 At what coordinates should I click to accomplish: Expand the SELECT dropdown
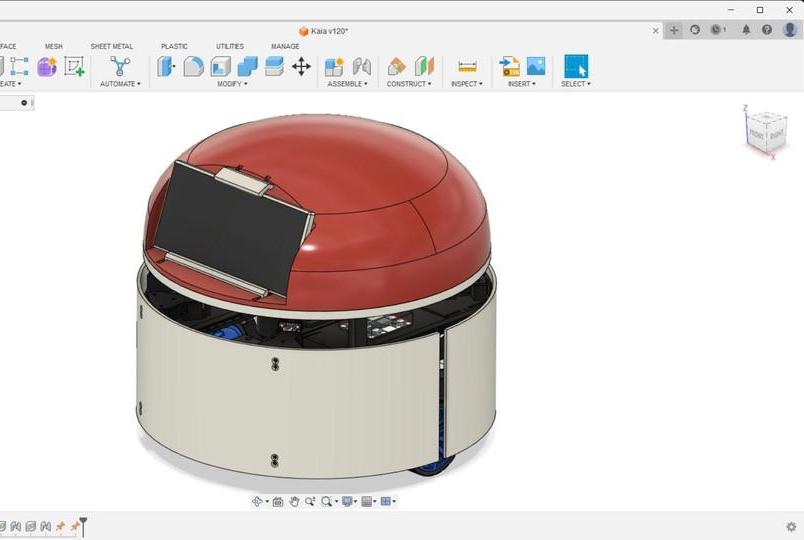point(576,84)
